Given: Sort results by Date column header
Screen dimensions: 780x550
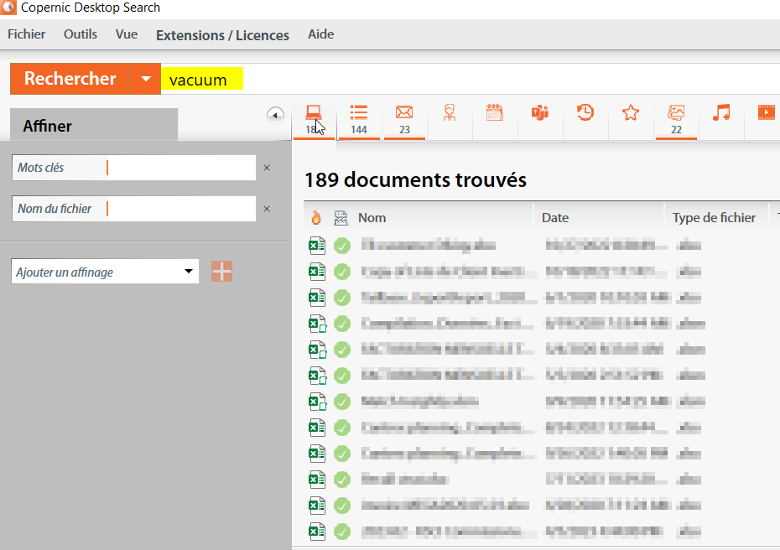Looking at the screenshot, I should click(555, 218).
